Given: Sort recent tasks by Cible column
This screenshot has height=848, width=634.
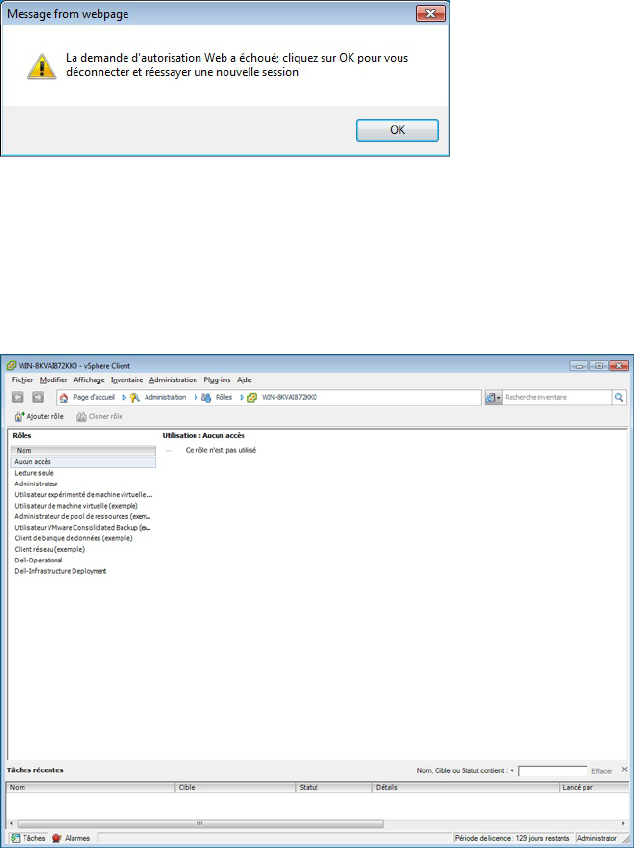Looking at the screenshot, I should click(x=235, y=787).
